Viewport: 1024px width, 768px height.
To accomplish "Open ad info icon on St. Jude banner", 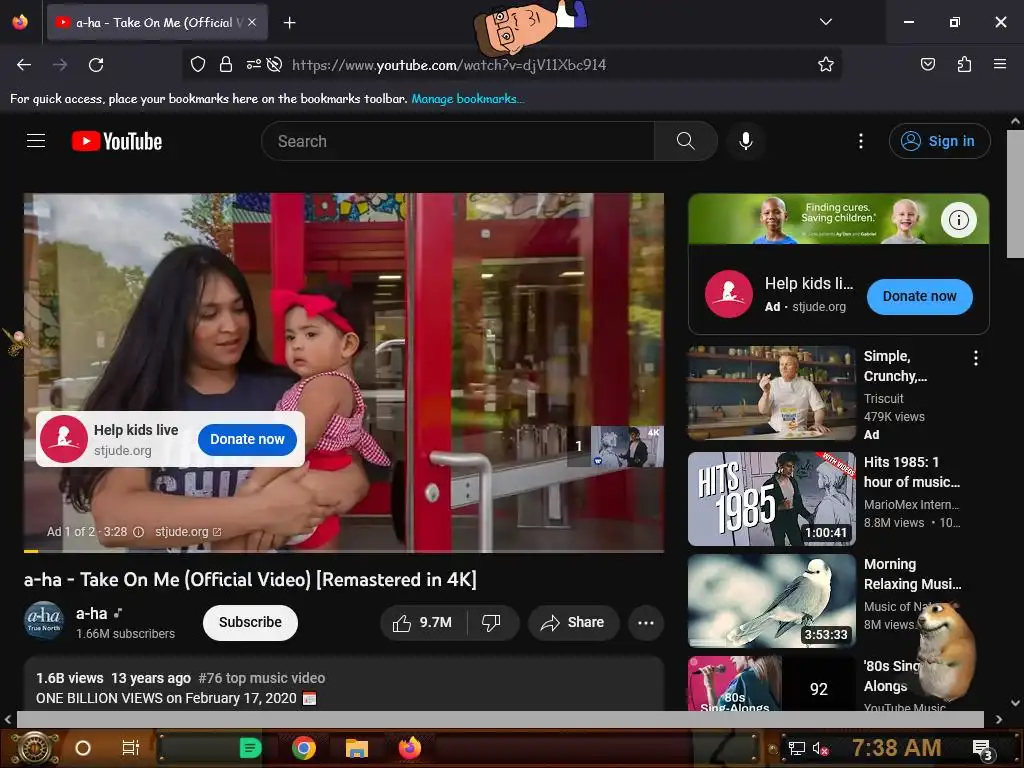I will 958,220.
